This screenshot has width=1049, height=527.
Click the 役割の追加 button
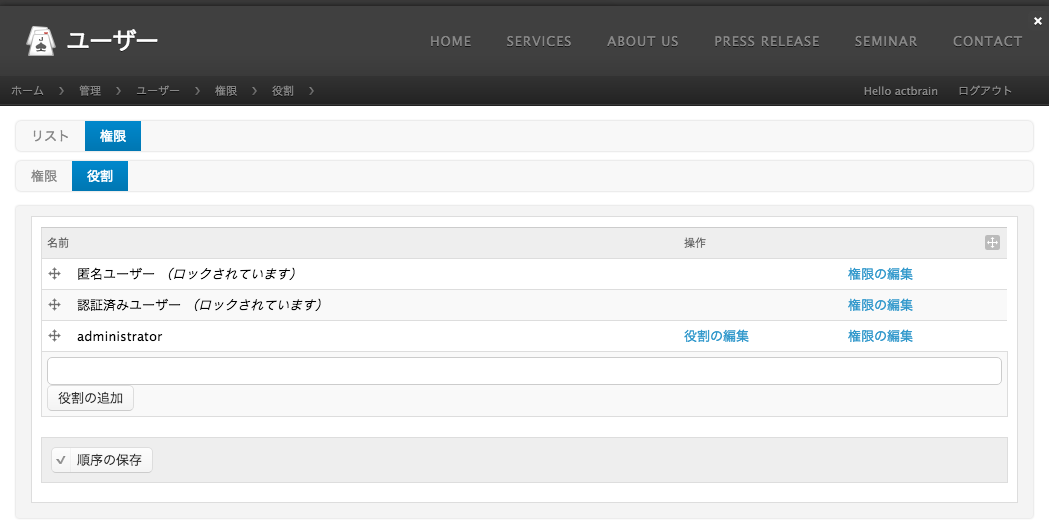90,398
